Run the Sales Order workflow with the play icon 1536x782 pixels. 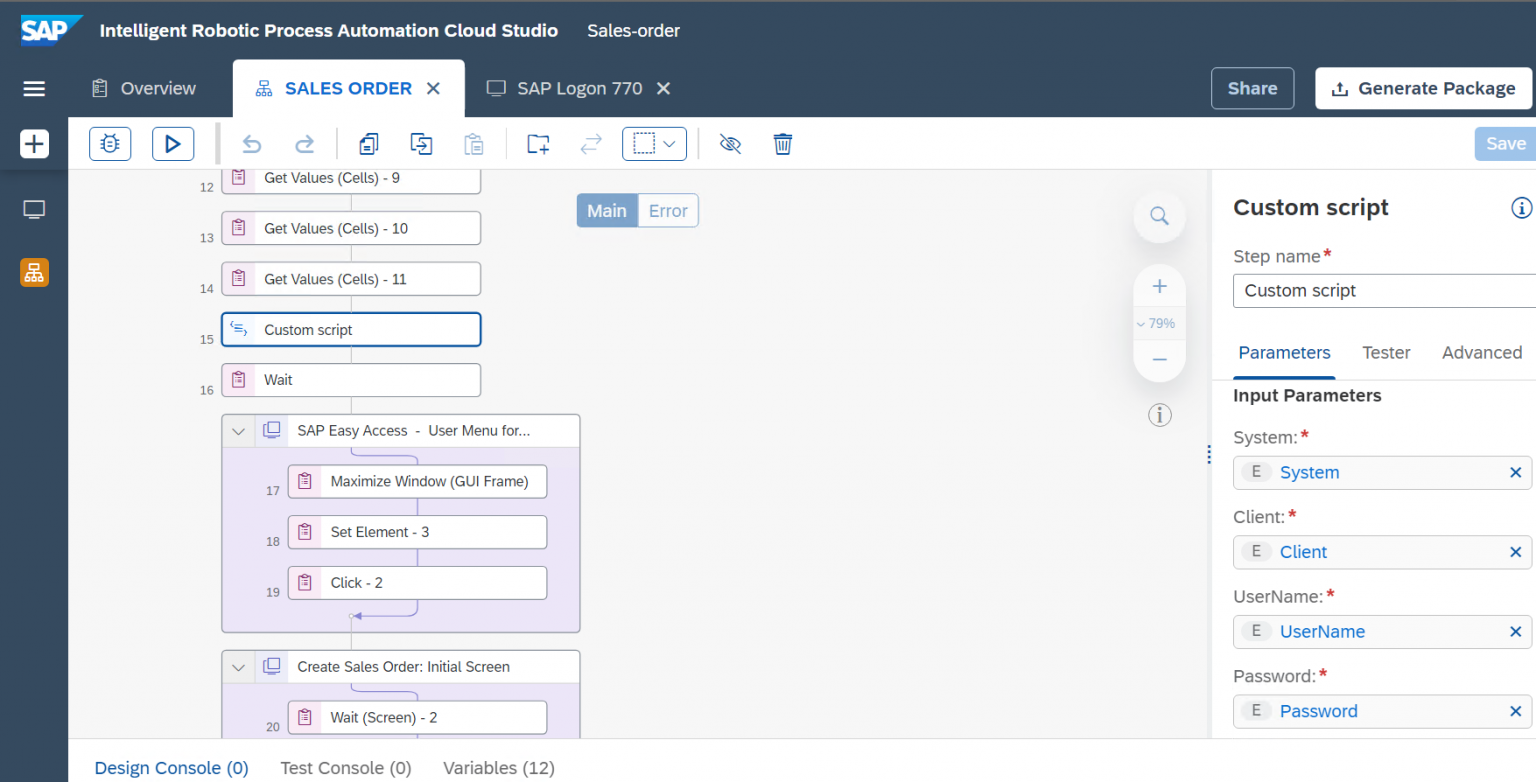pyautogui.click(x=172, y=143)
